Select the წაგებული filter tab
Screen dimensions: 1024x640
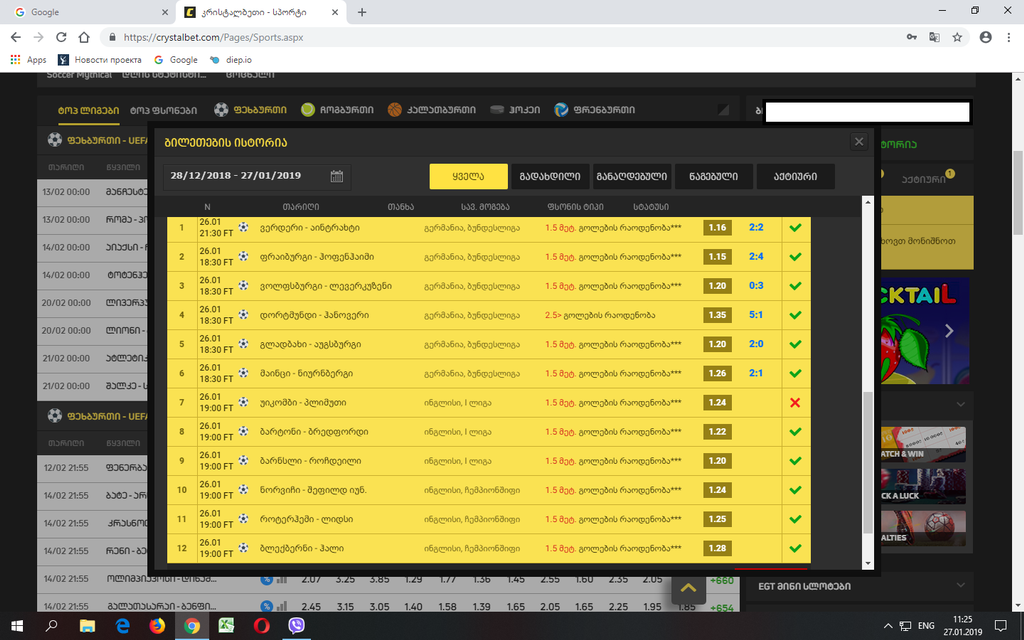(713, 176)
